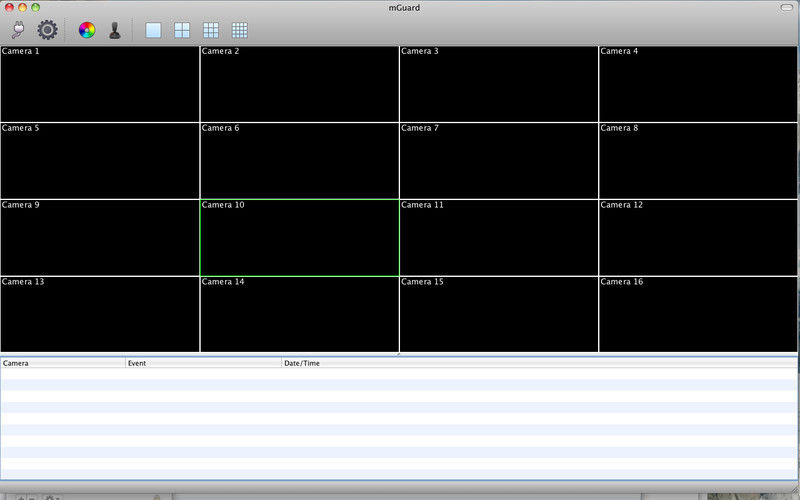Viewport: 800px width, 500px height.
Task: Switch to sixteen camera grid layout
Action: [x=240, y=30]
